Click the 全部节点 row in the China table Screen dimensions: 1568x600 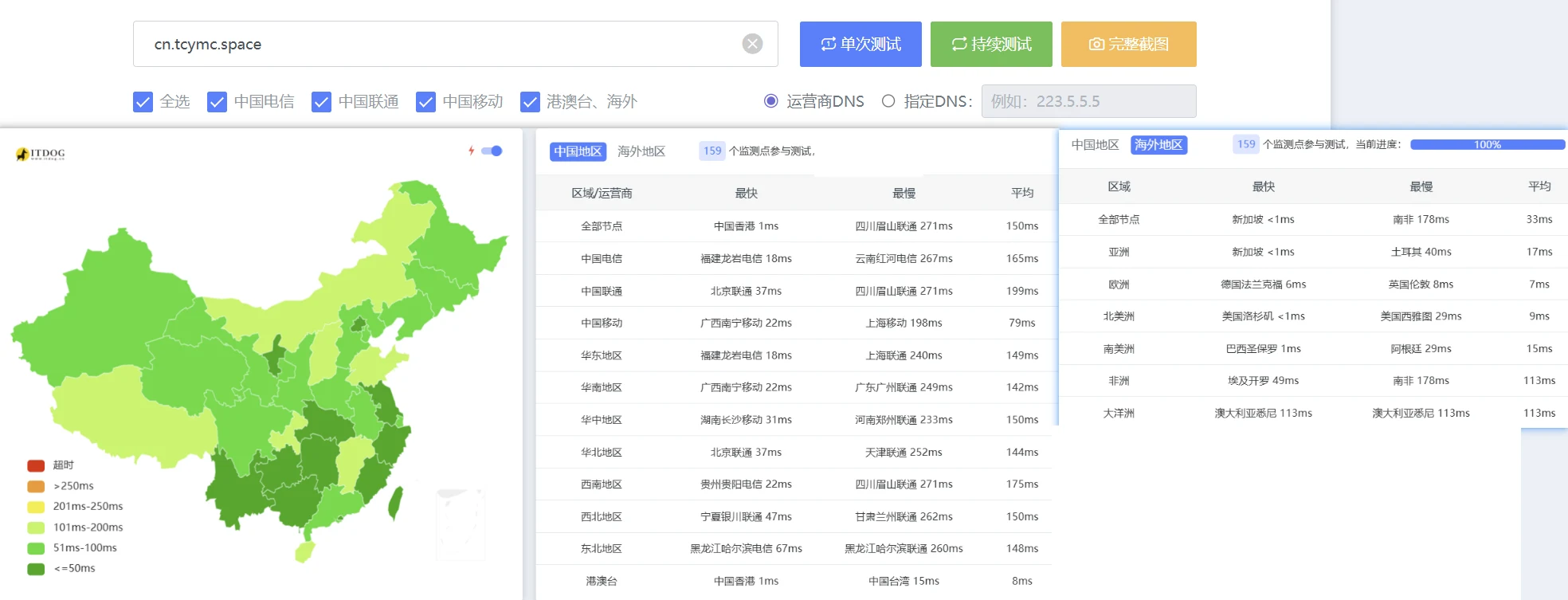[794, 226]
